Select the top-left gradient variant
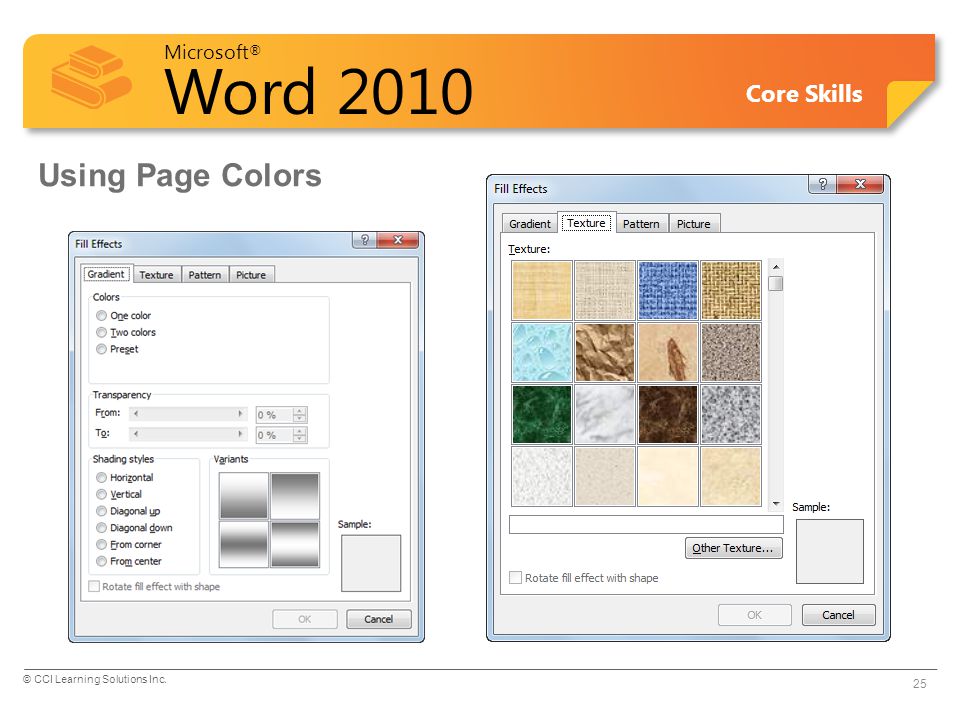The image size is (960, 720). pos(244,495)
